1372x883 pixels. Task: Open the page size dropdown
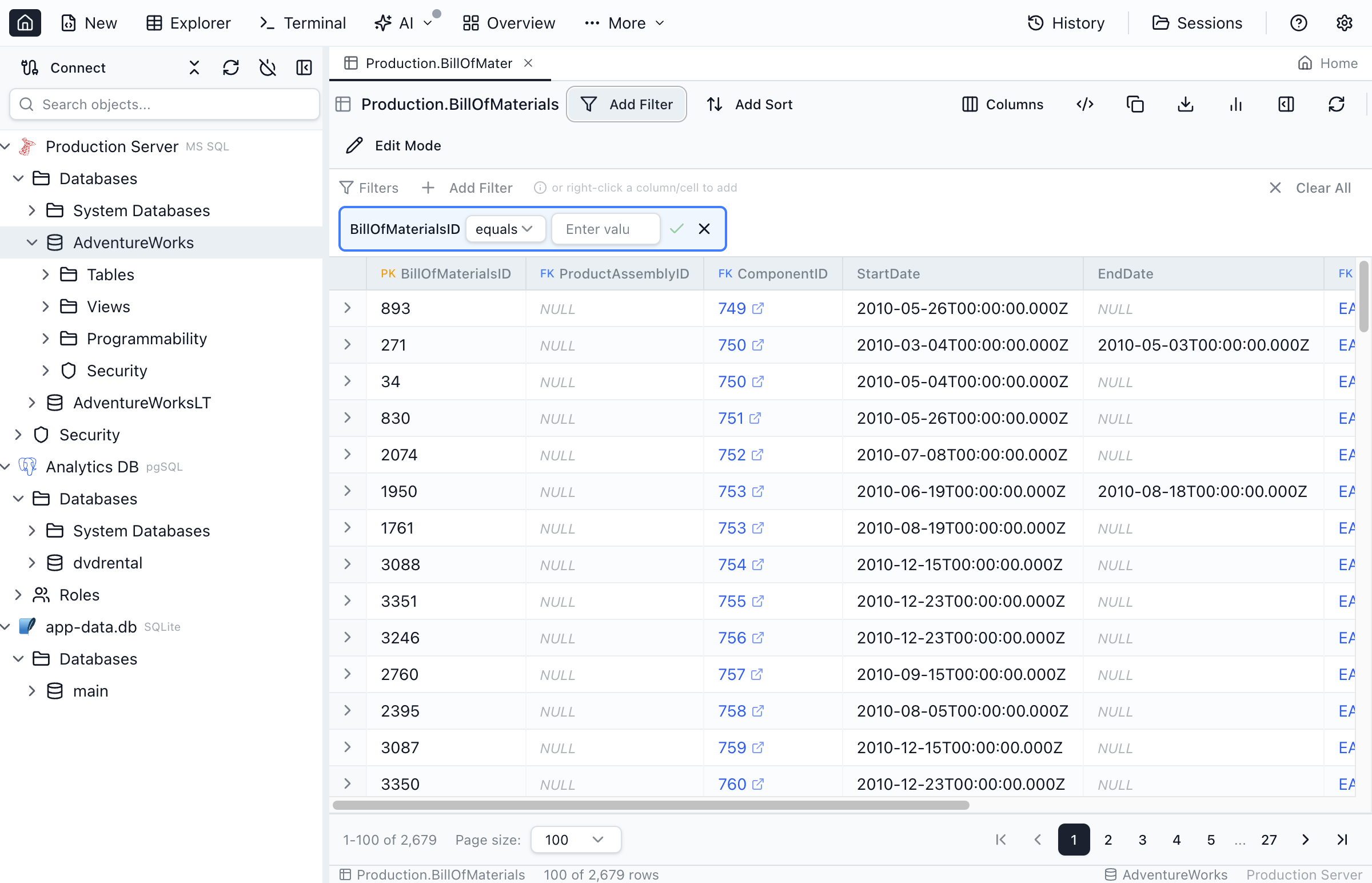click(575, 840)
